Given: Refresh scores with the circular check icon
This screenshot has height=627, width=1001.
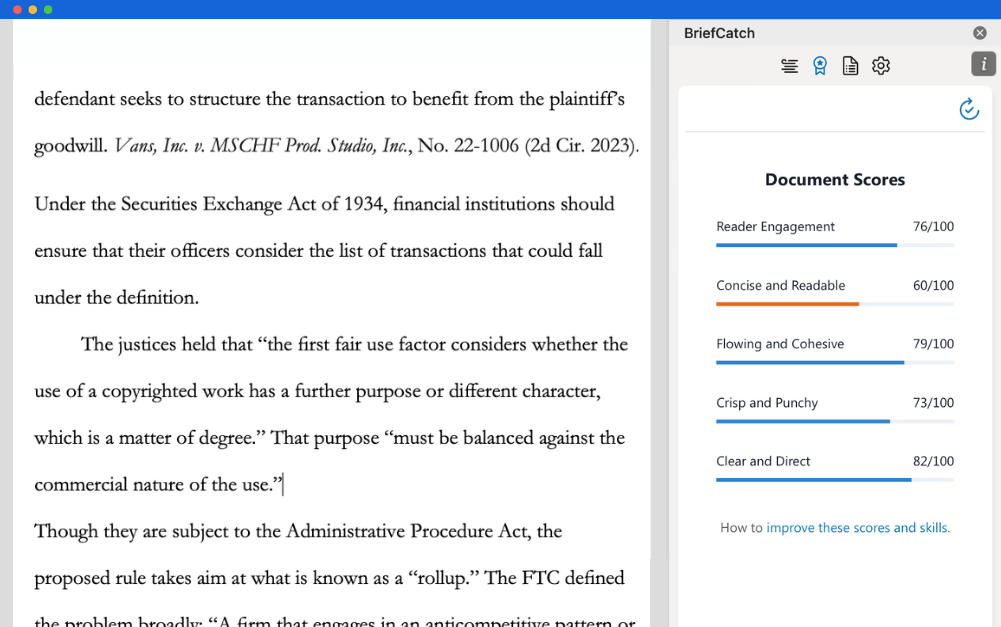Looking at the screenshot, I should (x=968, y=110).
